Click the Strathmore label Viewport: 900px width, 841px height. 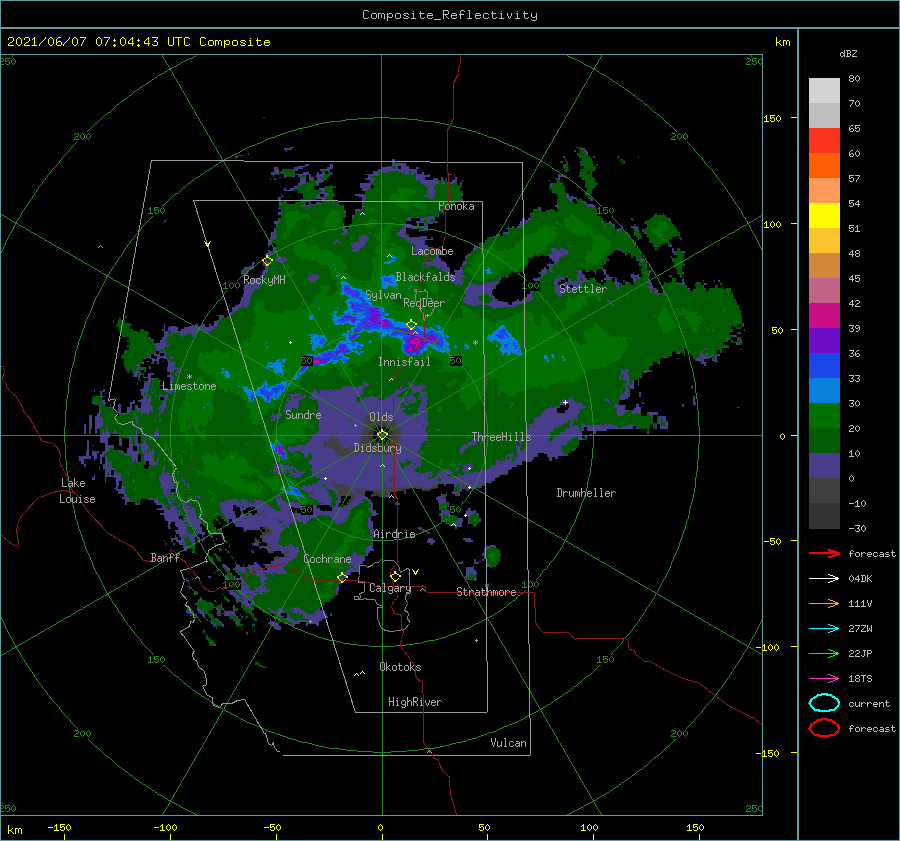(486, 592)
